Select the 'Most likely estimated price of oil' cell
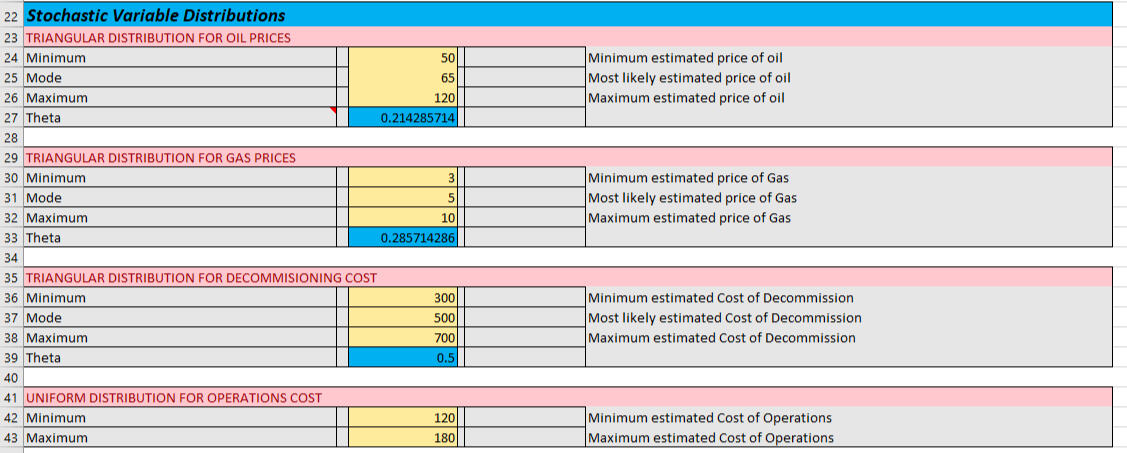The height and width of the screenshot is (453, 1127). (690, 78)
